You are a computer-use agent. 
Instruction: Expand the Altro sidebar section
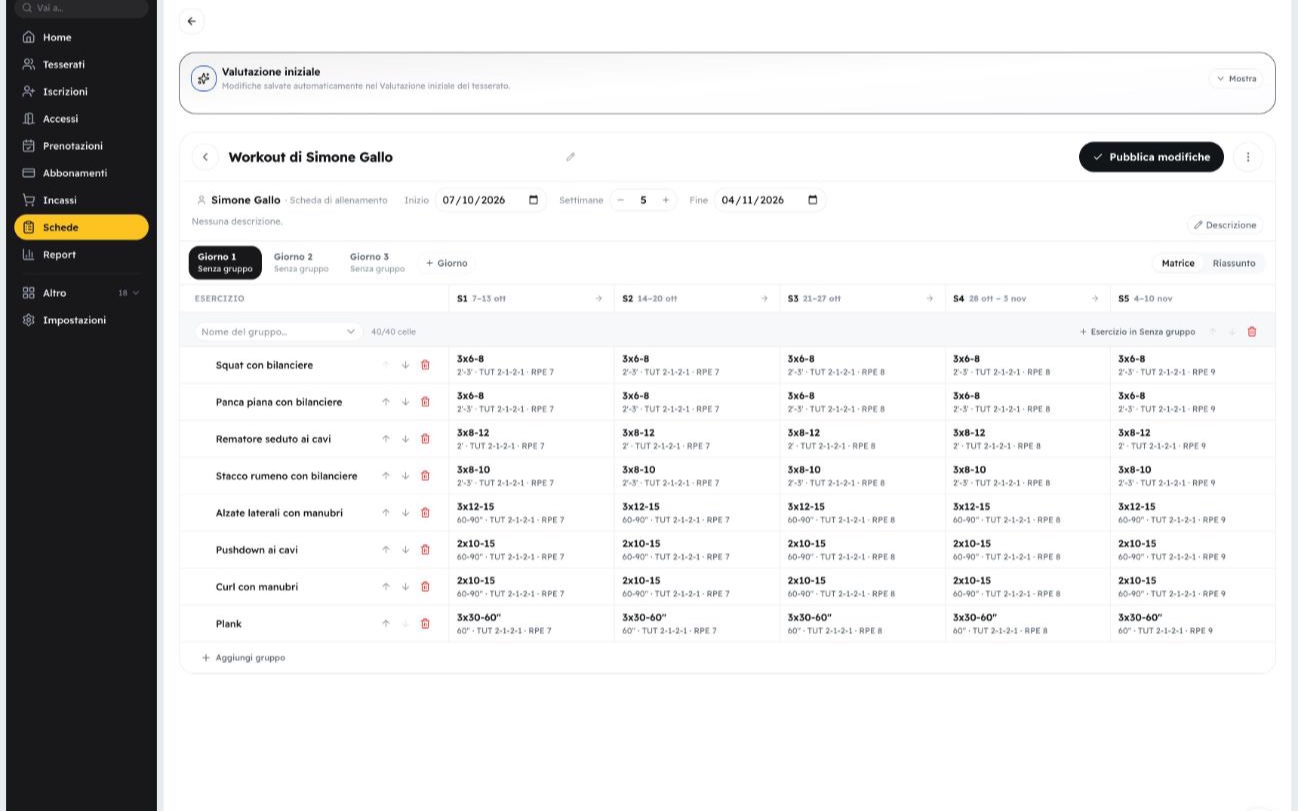(x=81, y=293)
